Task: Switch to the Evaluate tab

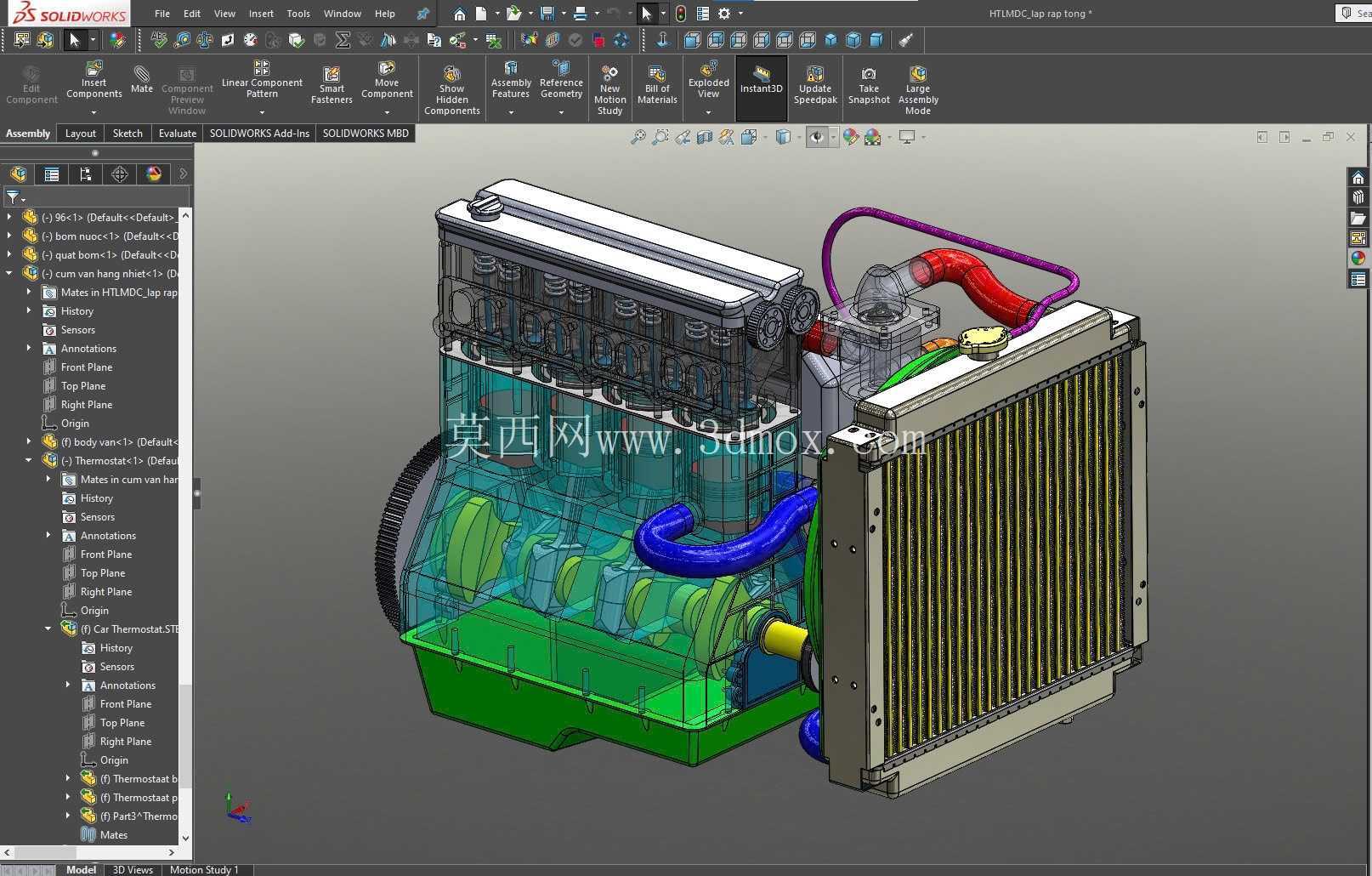Action: click(x=178, y=134)
